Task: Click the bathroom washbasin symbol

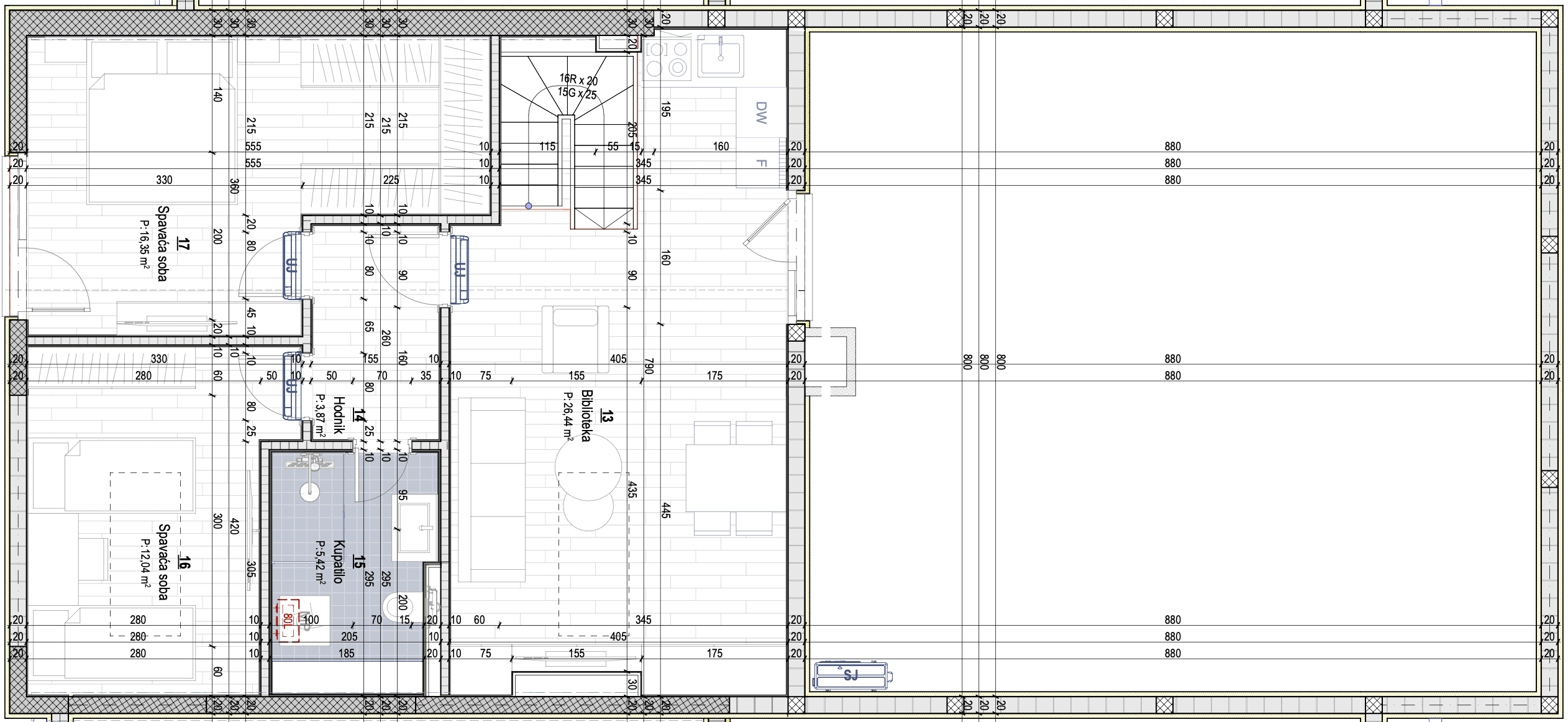Action: (414, 528)
